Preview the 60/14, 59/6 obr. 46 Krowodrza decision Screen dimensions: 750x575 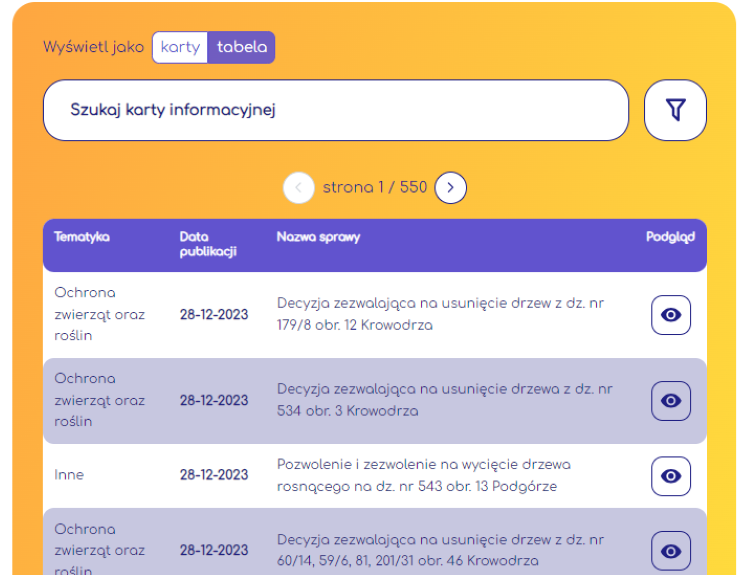point(671,551)
